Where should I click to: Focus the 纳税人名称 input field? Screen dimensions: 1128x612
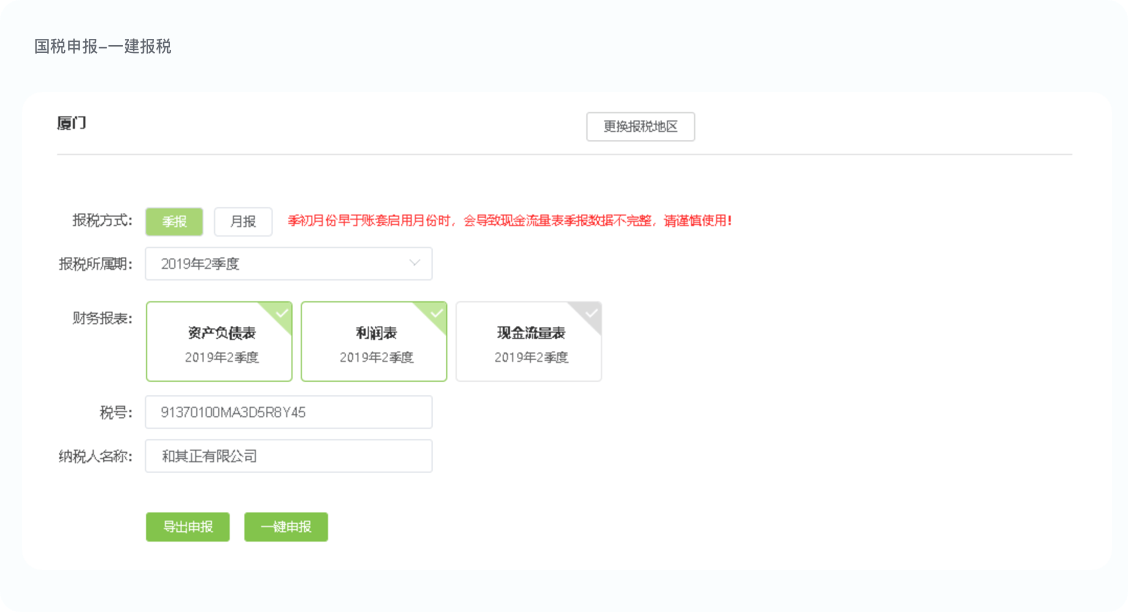pyautogui.click(x=288, y=456)
